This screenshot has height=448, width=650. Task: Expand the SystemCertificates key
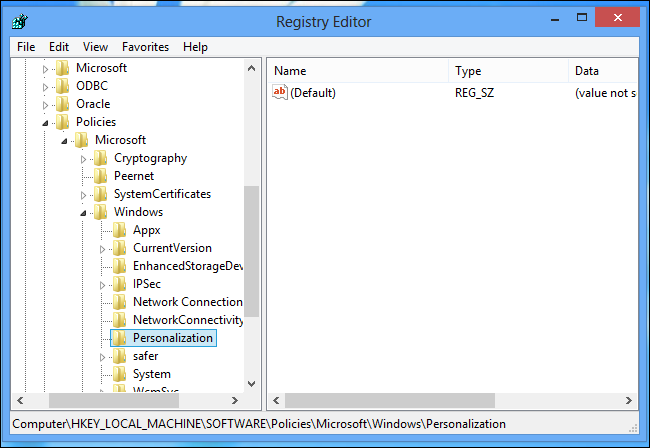pos(83,195)
